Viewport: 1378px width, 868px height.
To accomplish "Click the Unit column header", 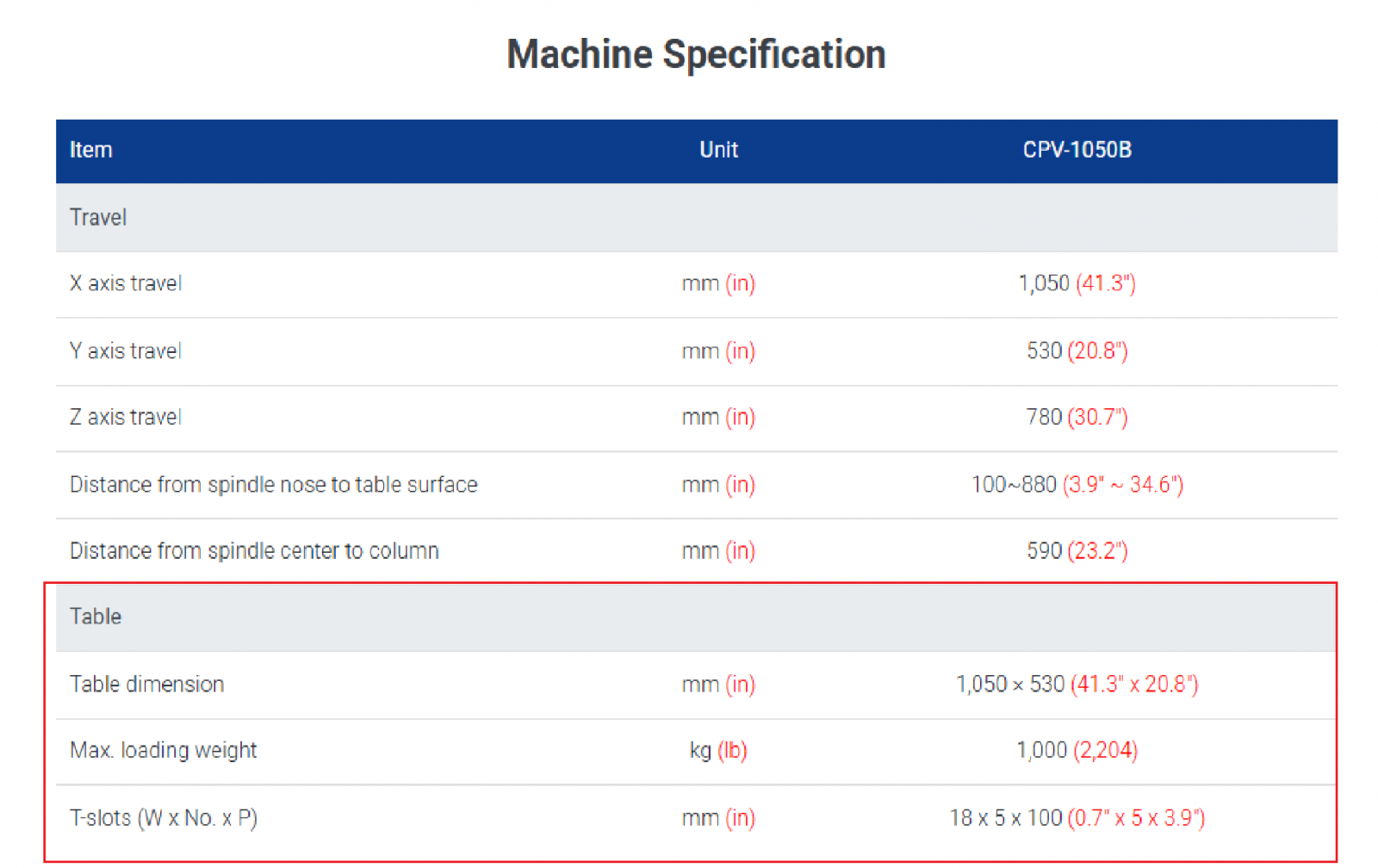I will [718, 150].
